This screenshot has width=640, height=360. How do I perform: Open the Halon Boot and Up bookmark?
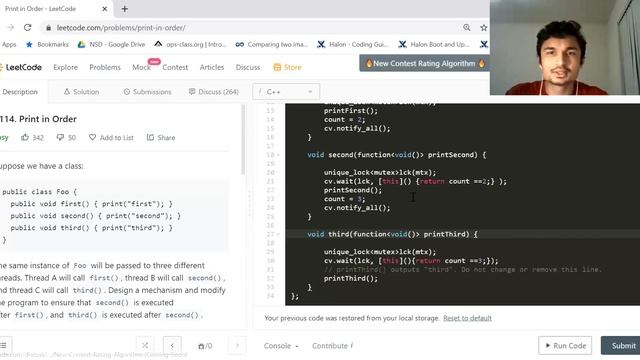click(x=434, y=44)
